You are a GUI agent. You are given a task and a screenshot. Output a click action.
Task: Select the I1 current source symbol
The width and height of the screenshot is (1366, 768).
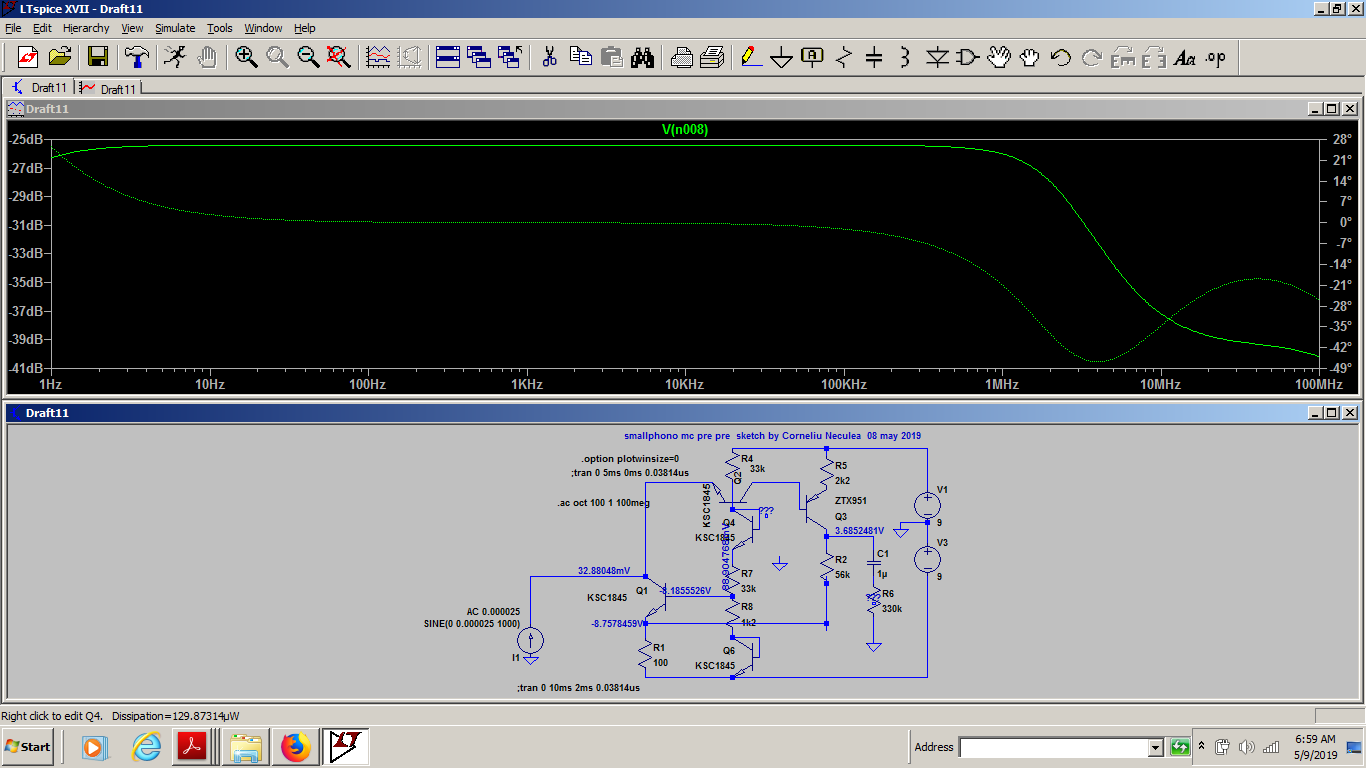[531, 640]
